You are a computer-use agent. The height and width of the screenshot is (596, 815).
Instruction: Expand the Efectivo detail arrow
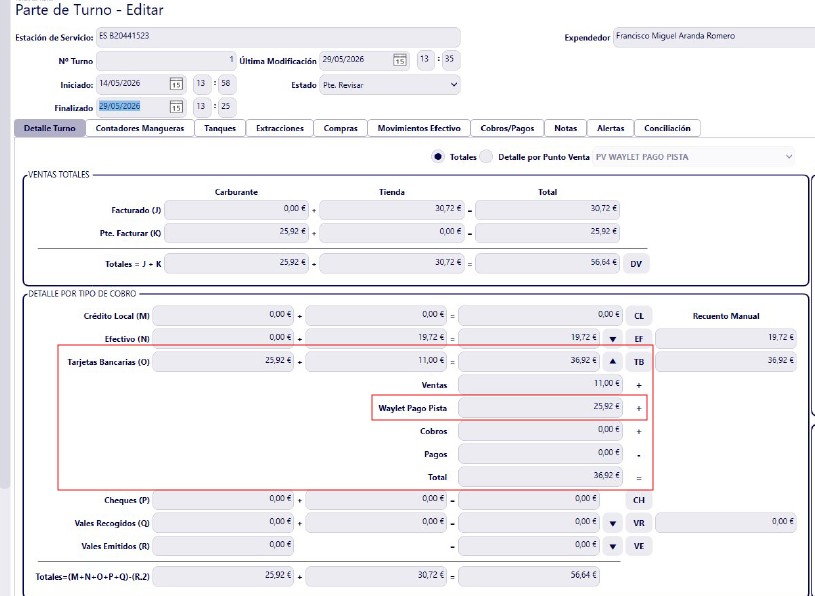click(613, 339)
